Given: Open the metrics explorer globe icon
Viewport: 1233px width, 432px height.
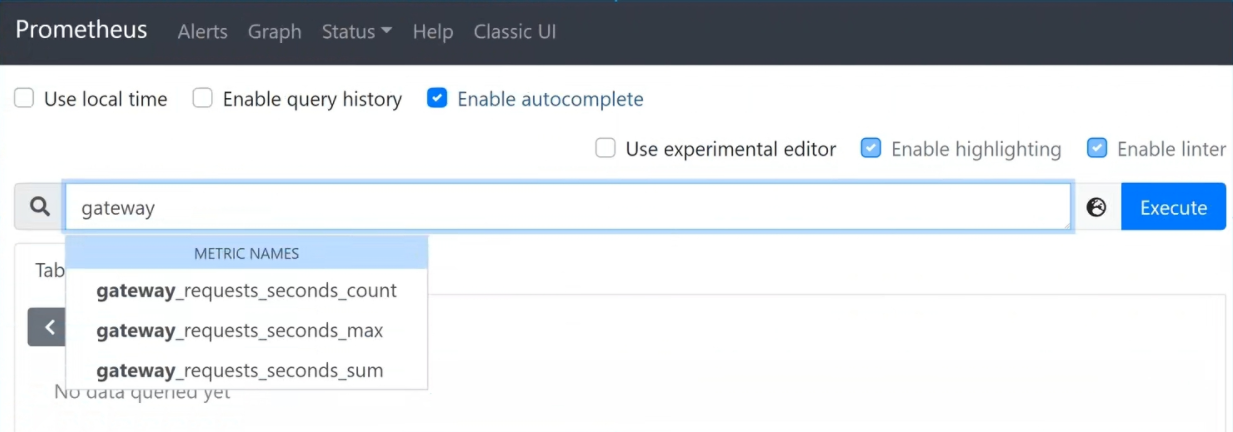Looking at the screenshot, I should [1096, 207].
